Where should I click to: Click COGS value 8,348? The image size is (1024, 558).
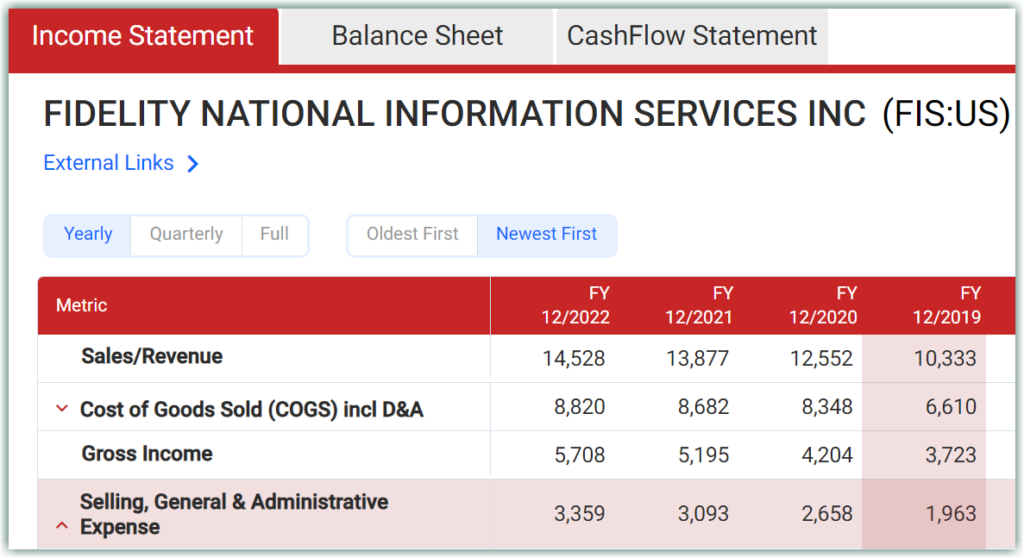pyautogui.click(x=827, y=407)
